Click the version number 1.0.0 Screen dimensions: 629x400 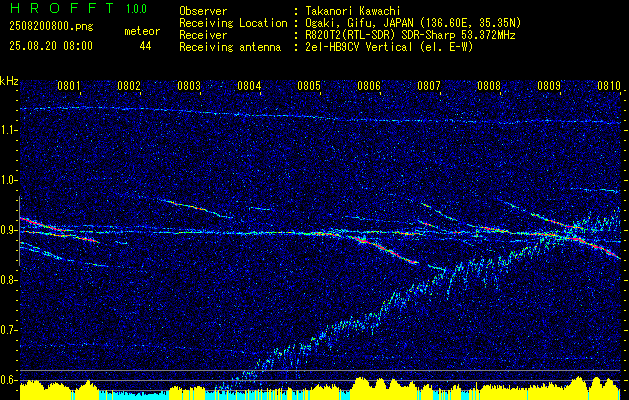point(136,9)
